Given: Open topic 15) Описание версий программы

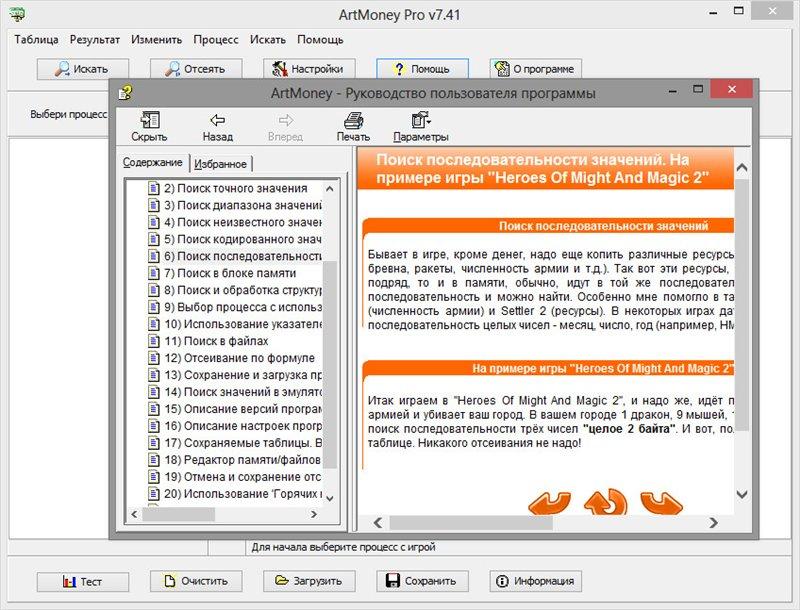Looking at the screenshot, I should click(242, 409).
